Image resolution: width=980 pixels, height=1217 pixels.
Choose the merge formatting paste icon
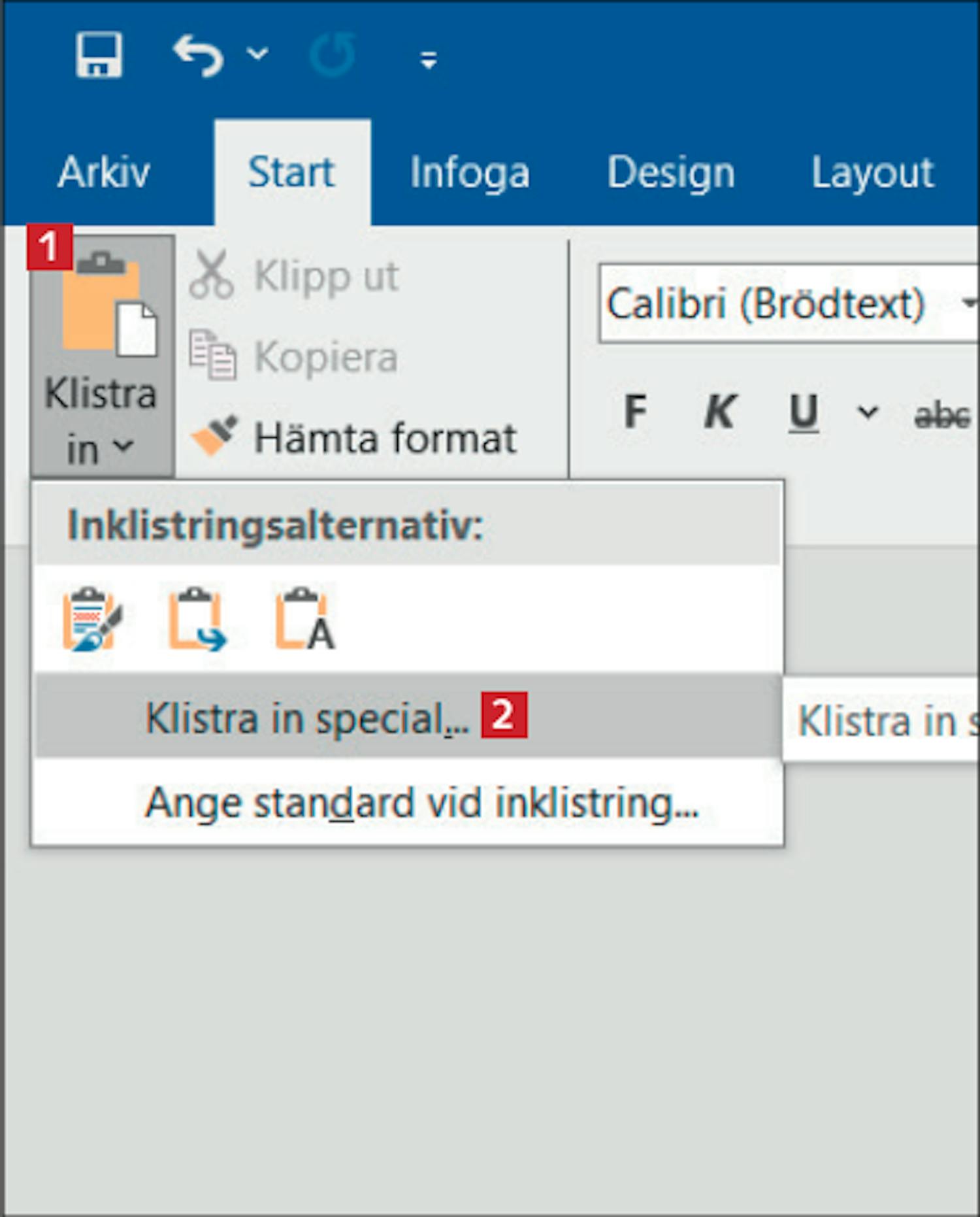coord(197,619)
